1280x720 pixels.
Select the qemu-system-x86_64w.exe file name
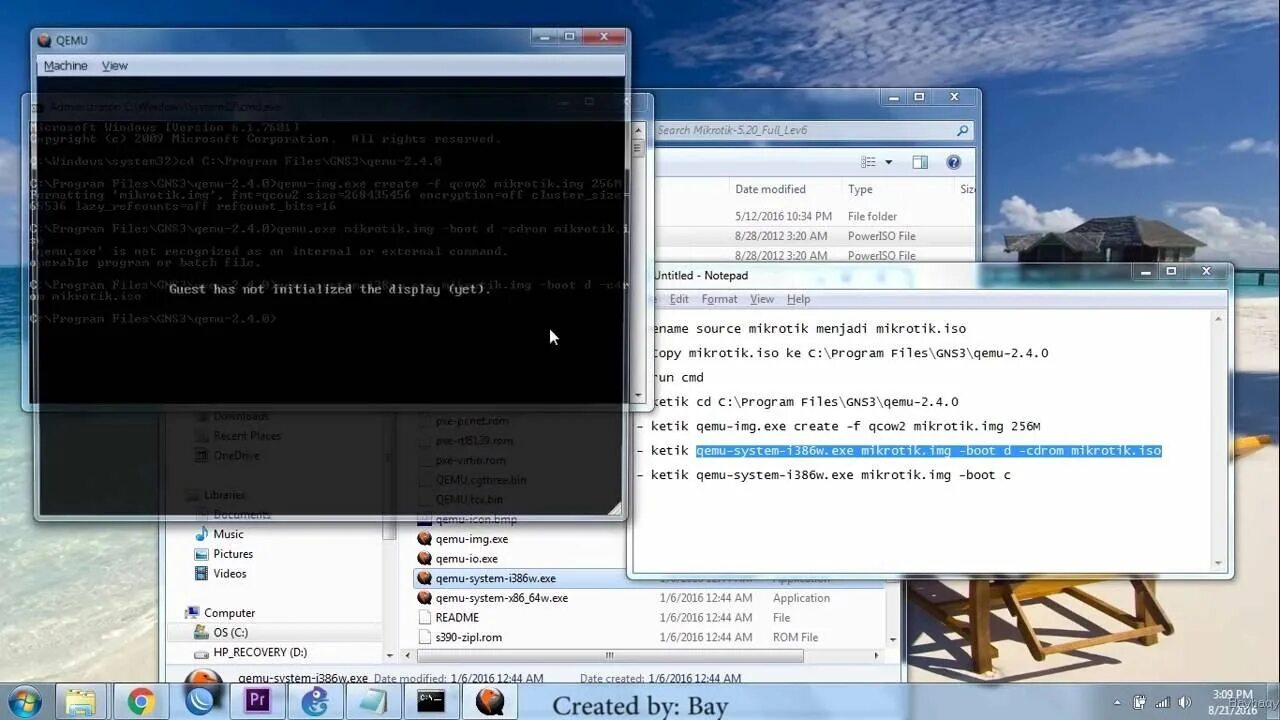(x=502, y=598)
